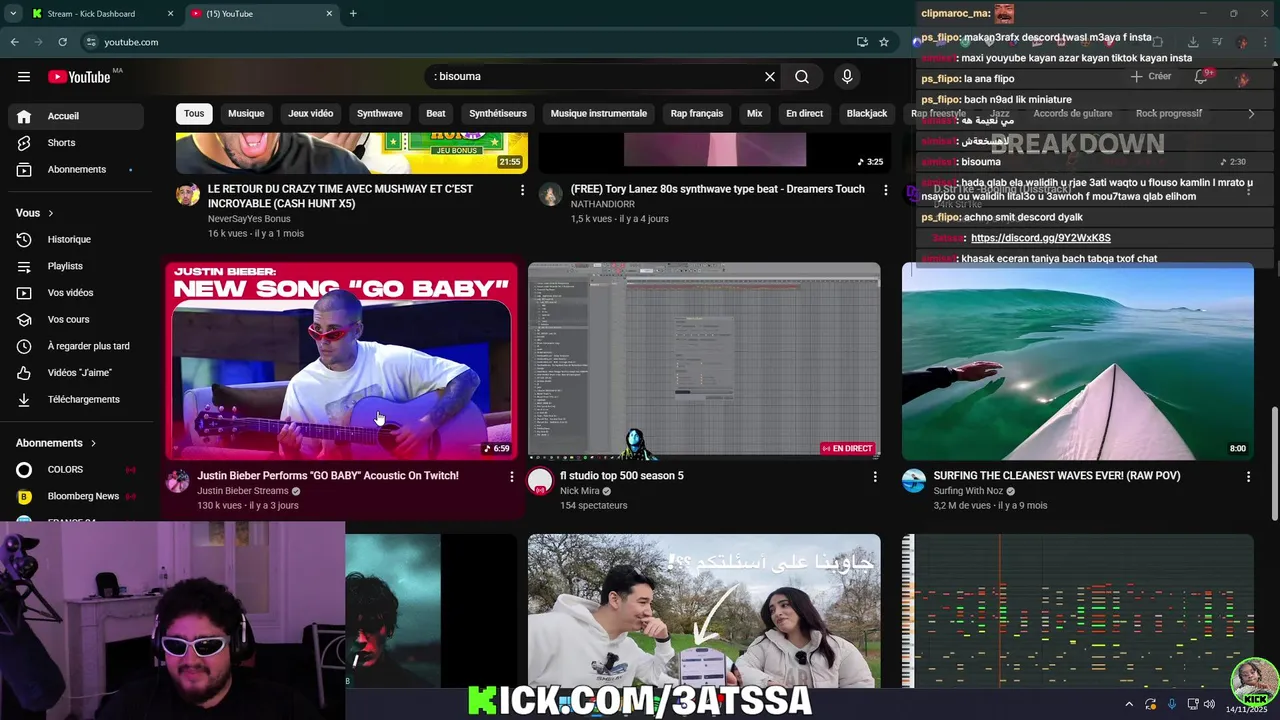Start voice search with microphone
Image resolution: width=1280 pixels, height=720 pixels.
(847, 77)
